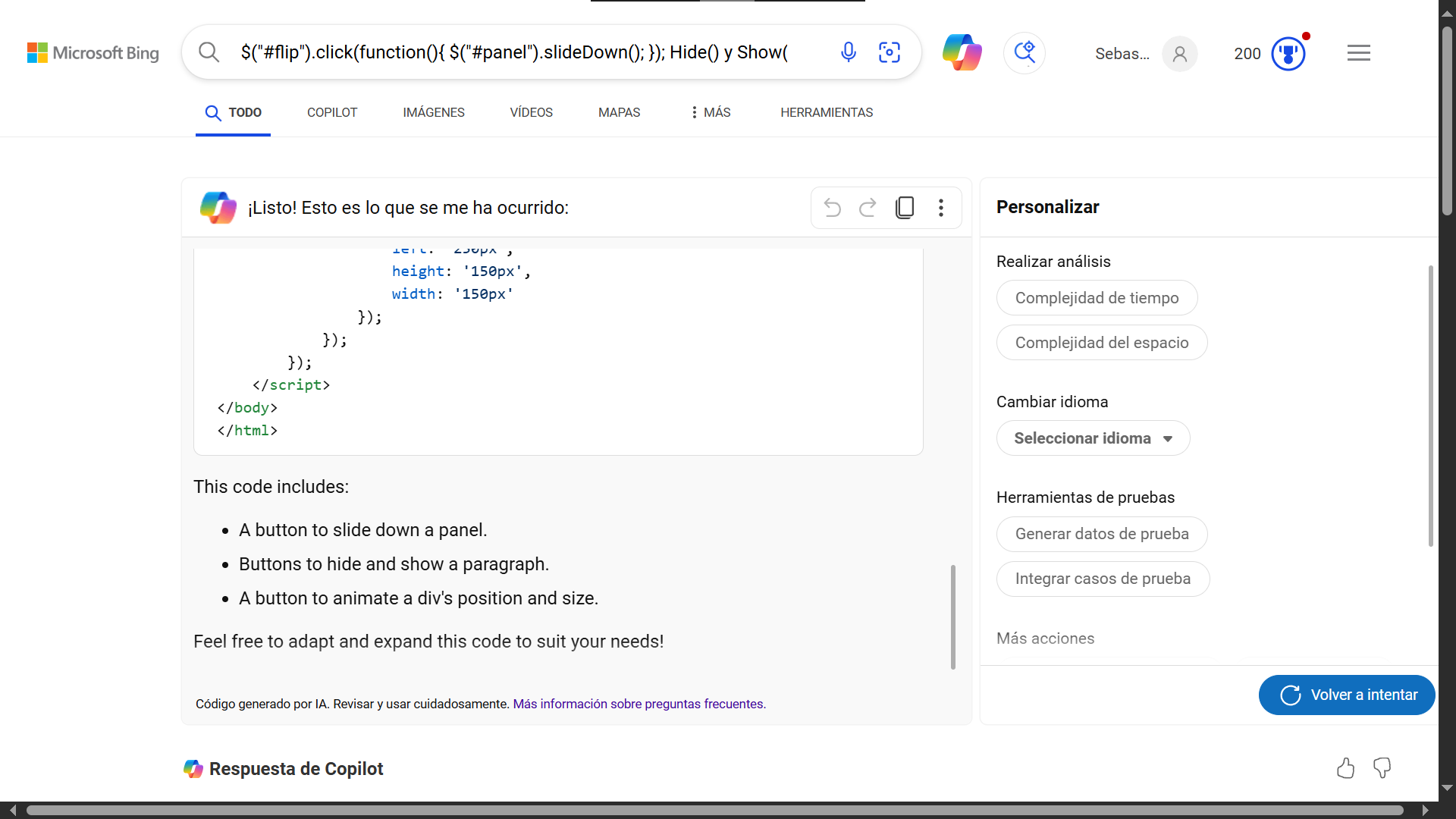The width and height of the screenshot is (1456, 819).
Task: Open the HERRAMIENTAS search tools
Action: point(827,112)
